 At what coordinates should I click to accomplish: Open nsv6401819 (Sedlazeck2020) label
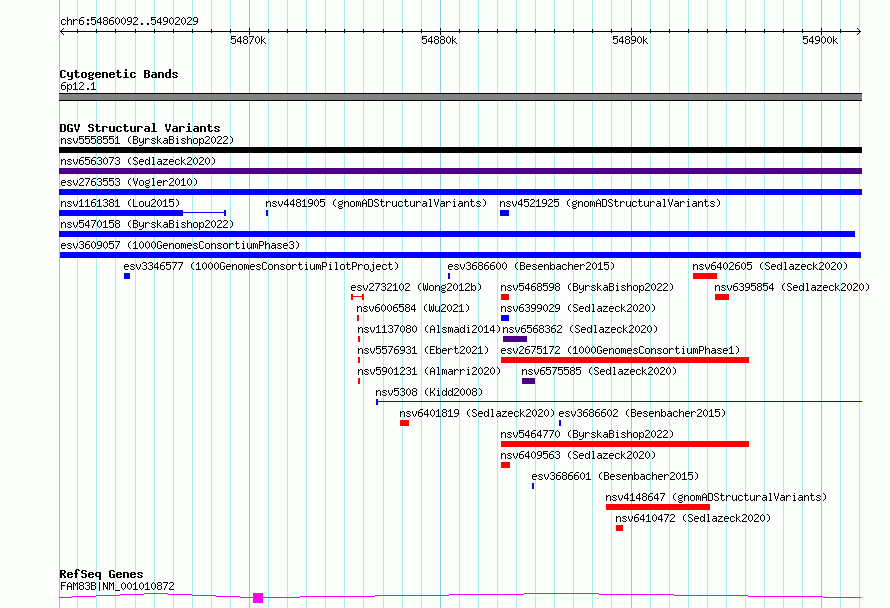click(x=477, y=413)
